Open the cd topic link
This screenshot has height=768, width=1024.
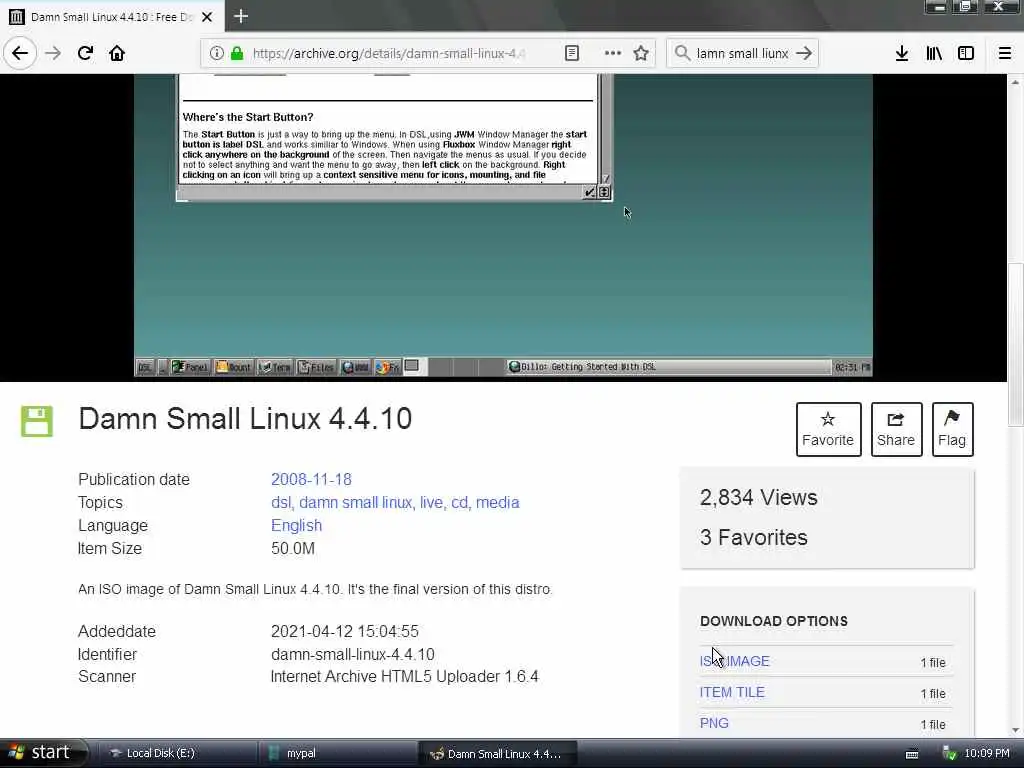[460, 502]
